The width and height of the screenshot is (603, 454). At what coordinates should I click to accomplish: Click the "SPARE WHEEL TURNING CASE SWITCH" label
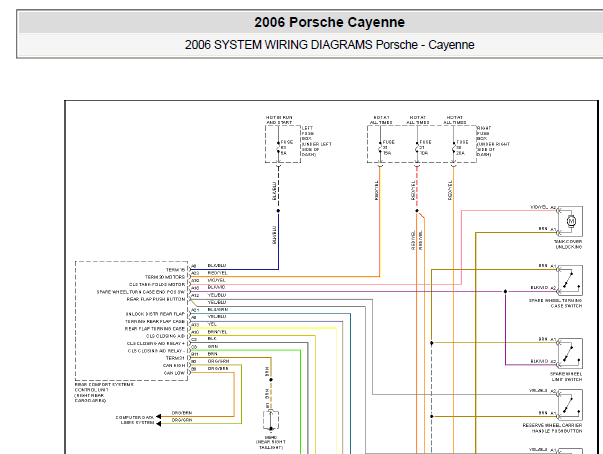tap(555, 303)
